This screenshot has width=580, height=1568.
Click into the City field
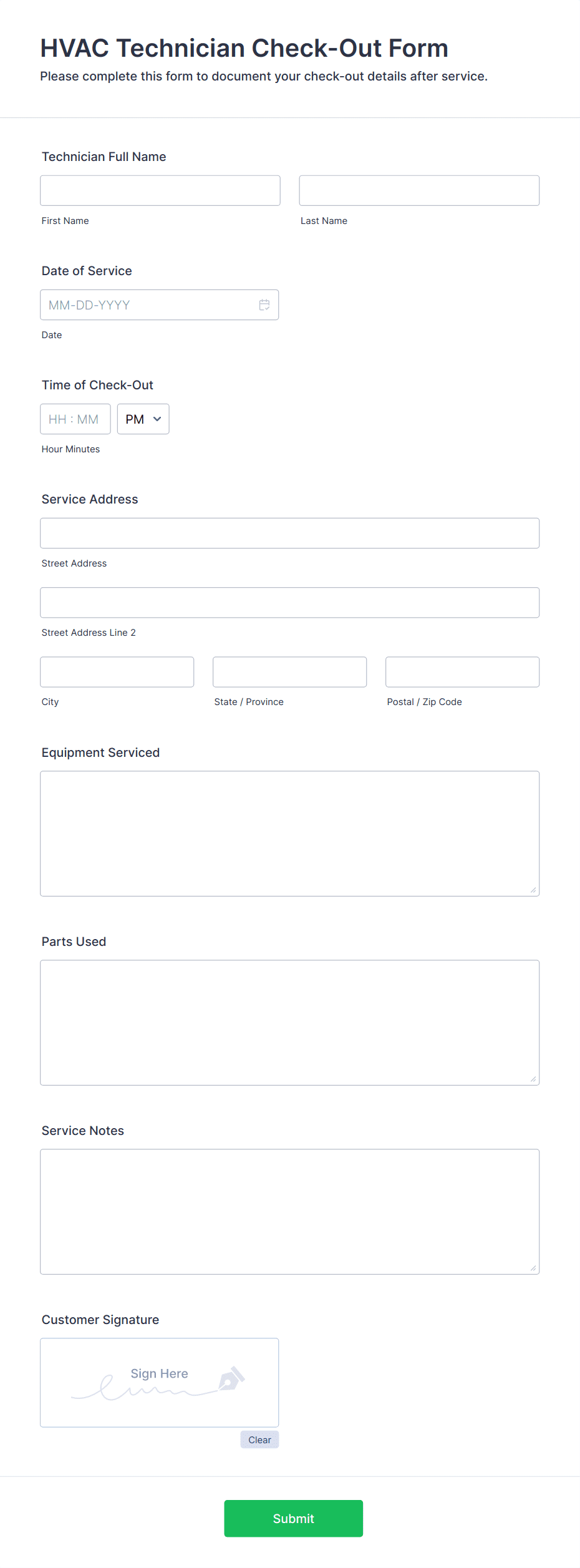[117, 671]
